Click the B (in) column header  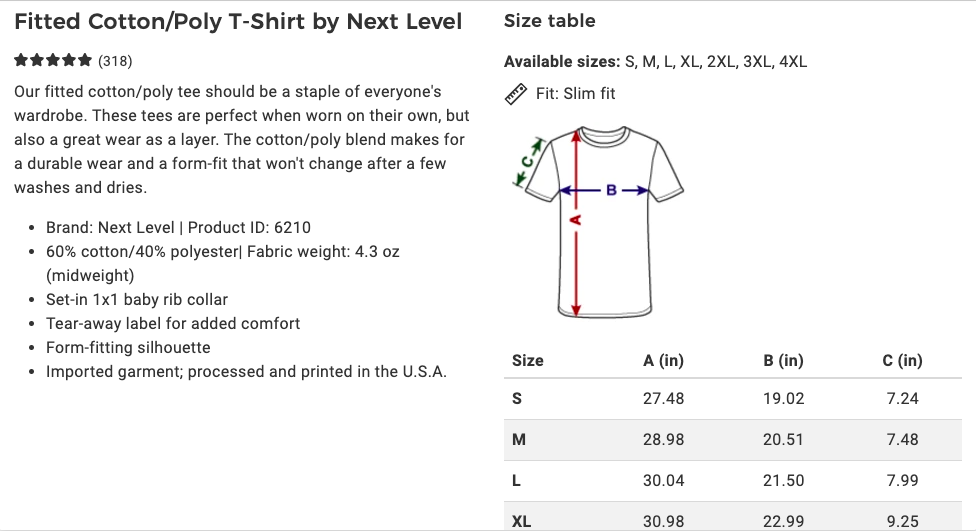click(x=783, y=361)
